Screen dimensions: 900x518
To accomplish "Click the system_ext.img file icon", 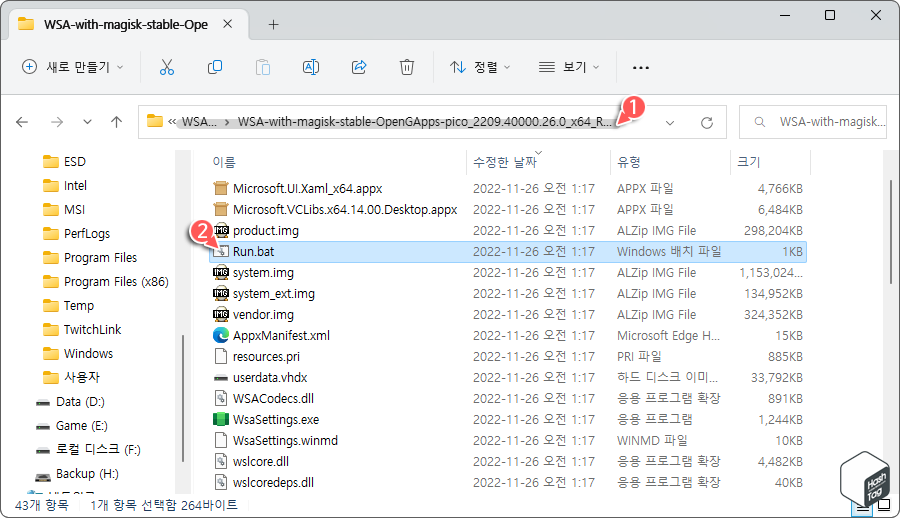I will (221, 293).
